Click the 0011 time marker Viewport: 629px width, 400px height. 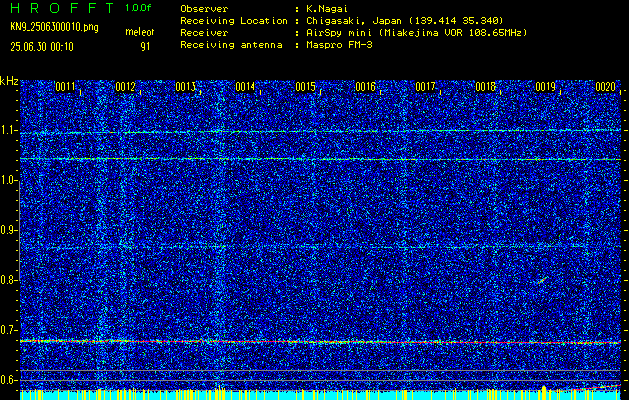pyautogui.click(x=65, y=87)
